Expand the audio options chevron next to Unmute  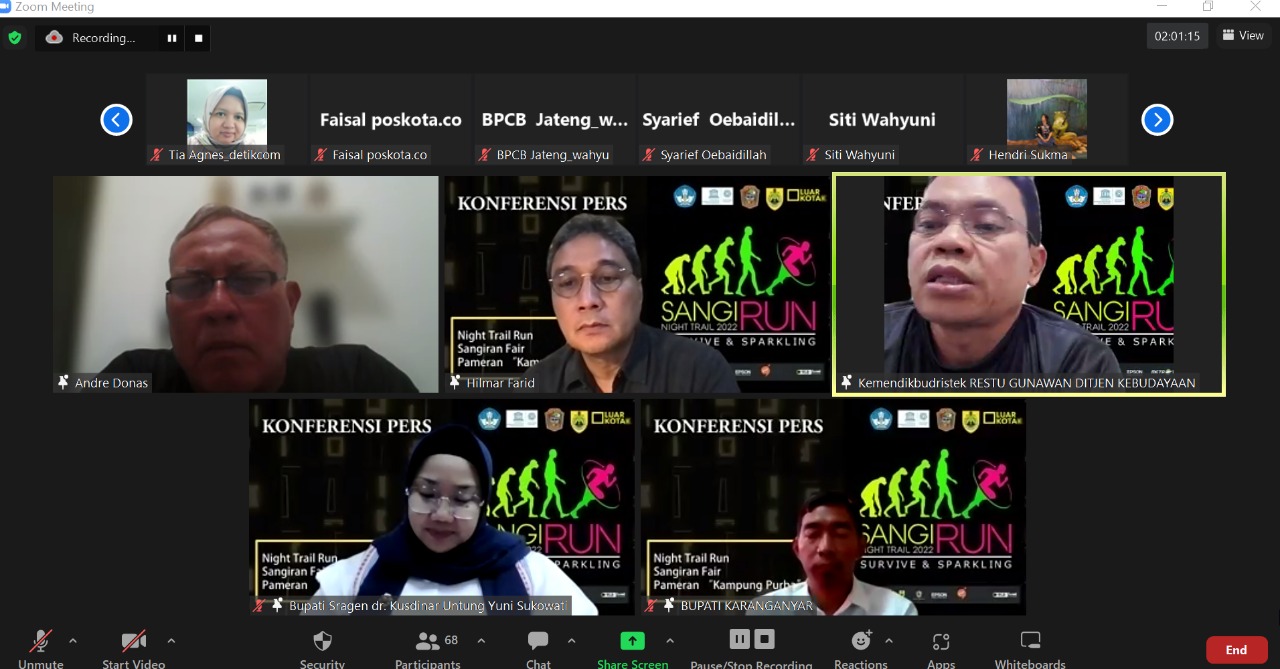(x=70, y=641)
